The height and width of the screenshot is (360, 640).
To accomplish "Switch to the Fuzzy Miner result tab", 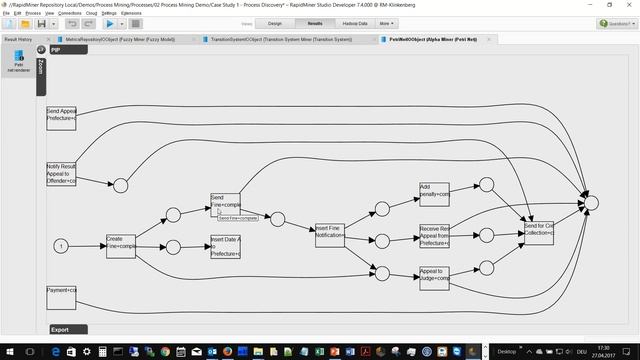I will click(x=120, y=40).
